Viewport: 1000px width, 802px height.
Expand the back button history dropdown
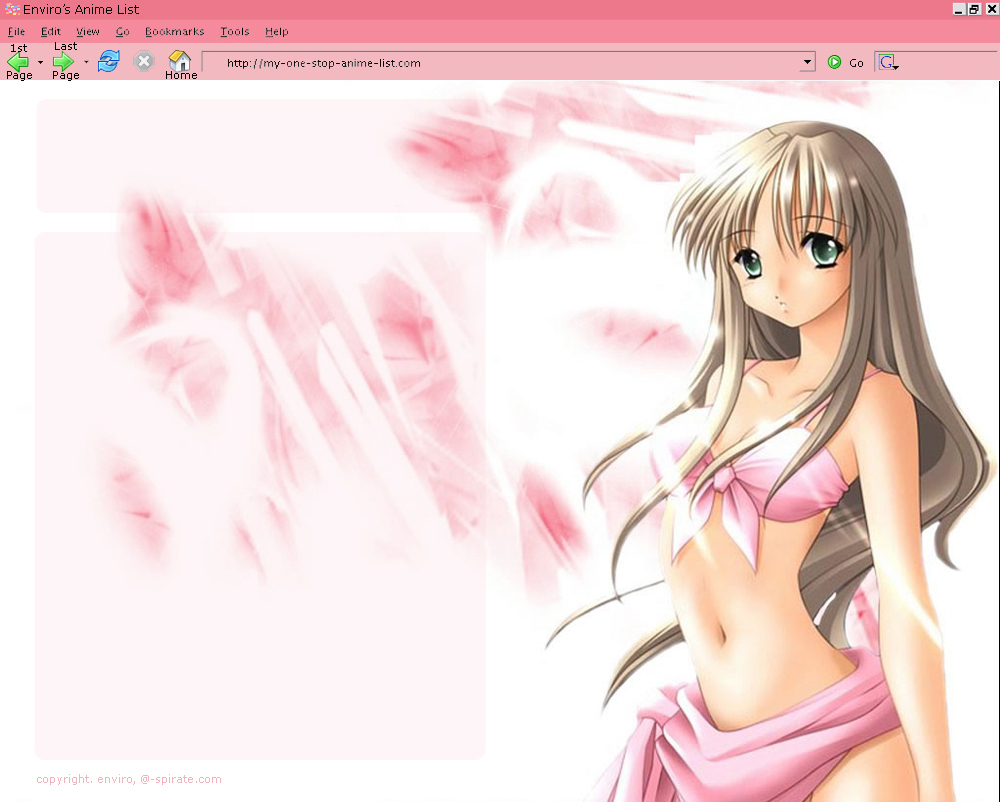pos(40,62)
